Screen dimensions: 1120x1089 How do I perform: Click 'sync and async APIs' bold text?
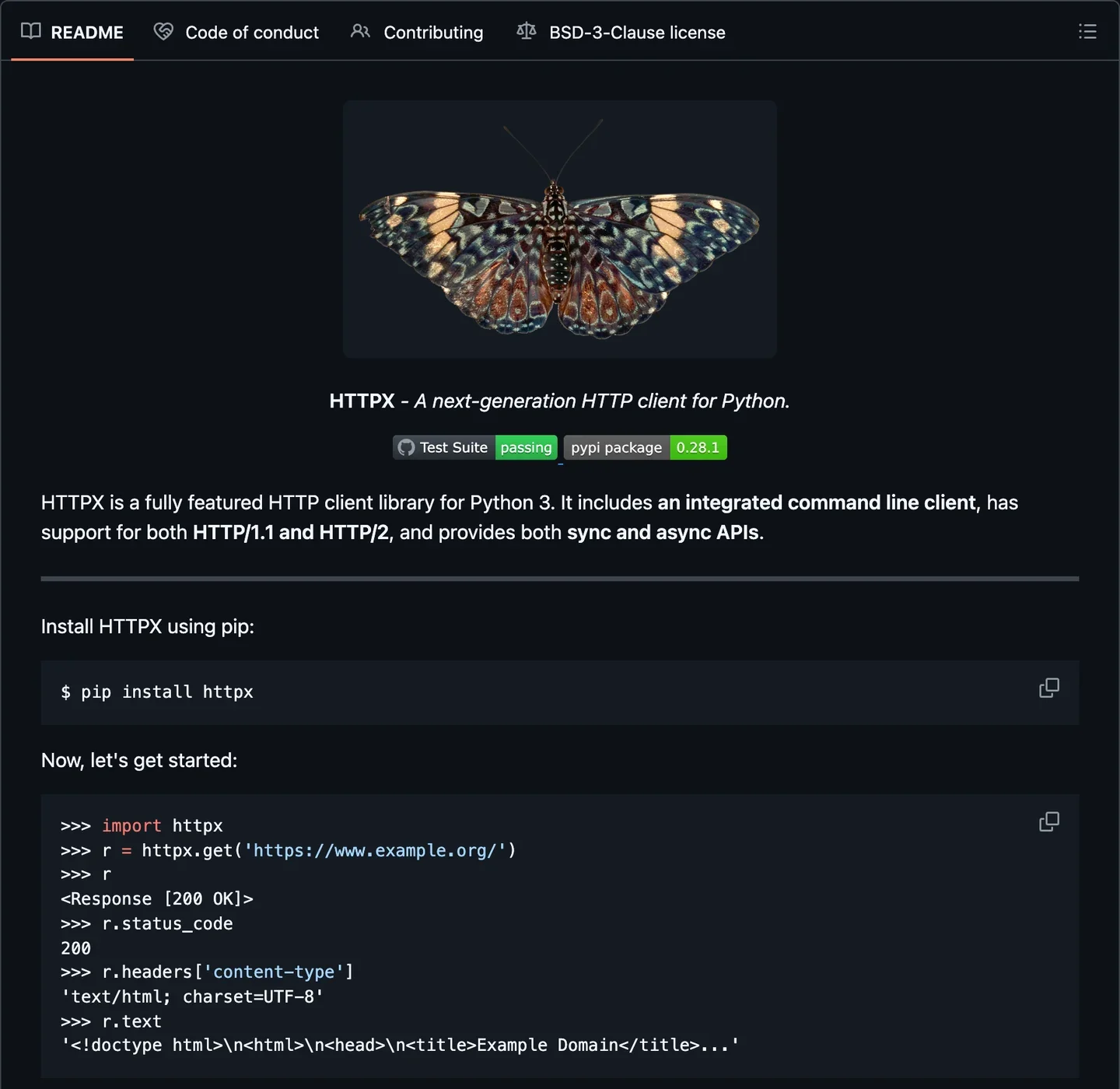click(x=663, y=533)
